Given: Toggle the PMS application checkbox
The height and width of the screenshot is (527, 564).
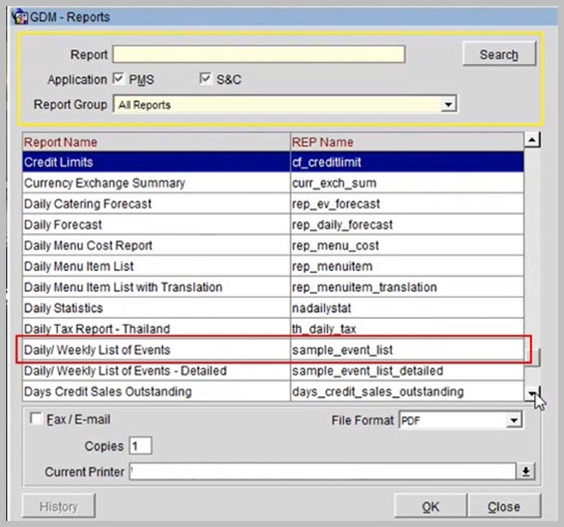Looking at the screenshot, I should click(118, 78).
